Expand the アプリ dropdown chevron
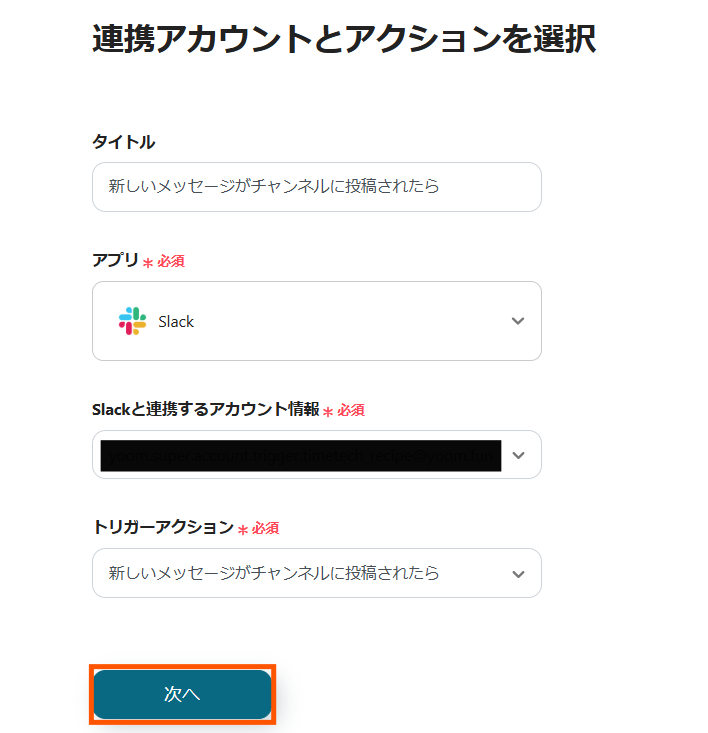Viewport: 708px width, 733px height. [x=517, y=321]
